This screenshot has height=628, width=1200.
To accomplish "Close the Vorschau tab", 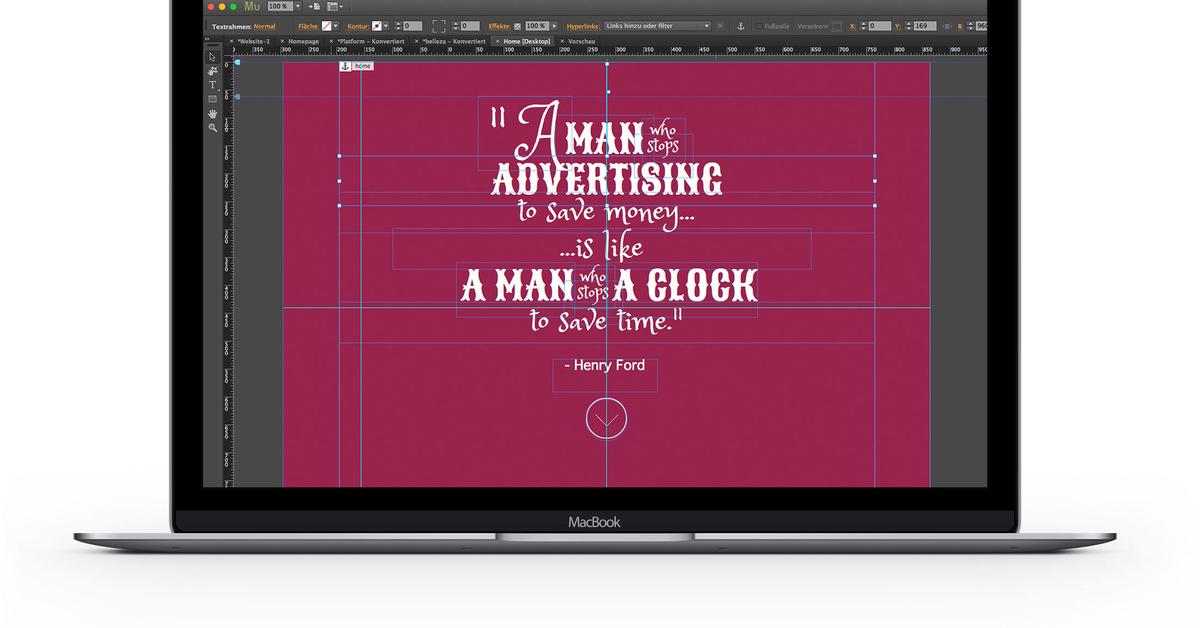I will 562,41.
